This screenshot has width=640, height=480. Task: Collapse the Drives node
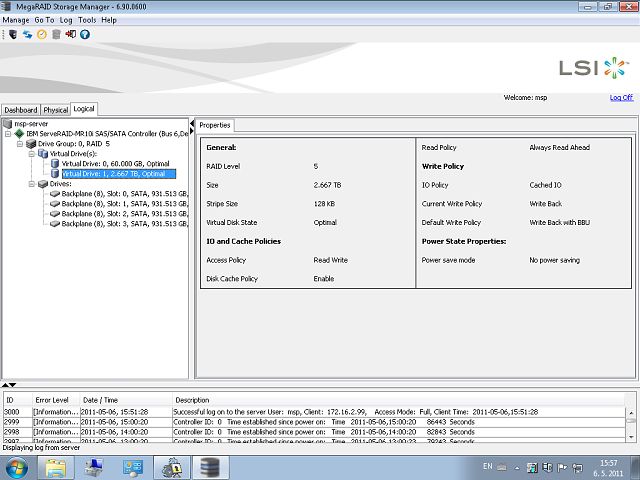(31, 184)
